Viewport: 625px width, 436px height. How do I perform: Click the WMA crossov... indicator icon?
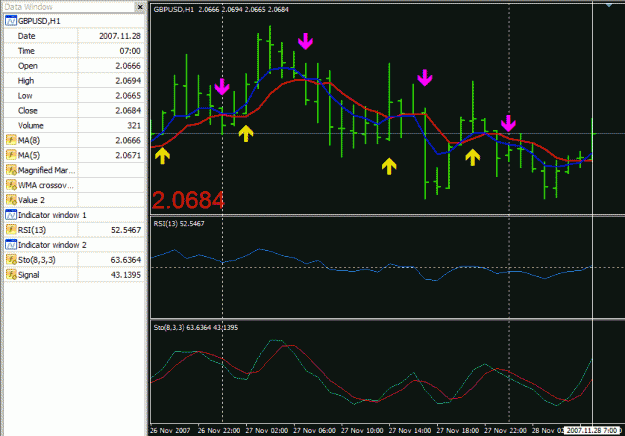pyautogui.click(x=11, y=185)
